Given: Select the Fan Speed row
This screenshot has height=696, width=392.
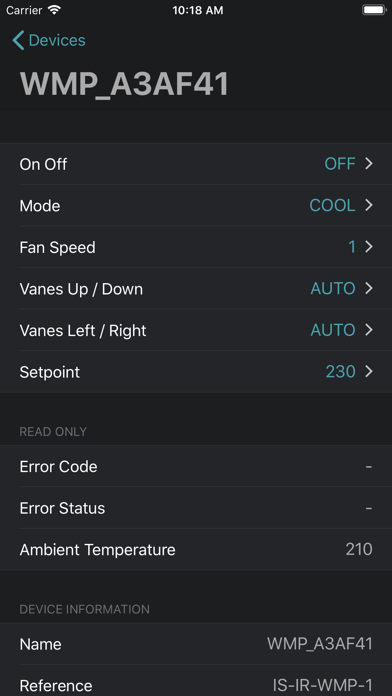Looking at the screenshot, I should tap(196, 247).
